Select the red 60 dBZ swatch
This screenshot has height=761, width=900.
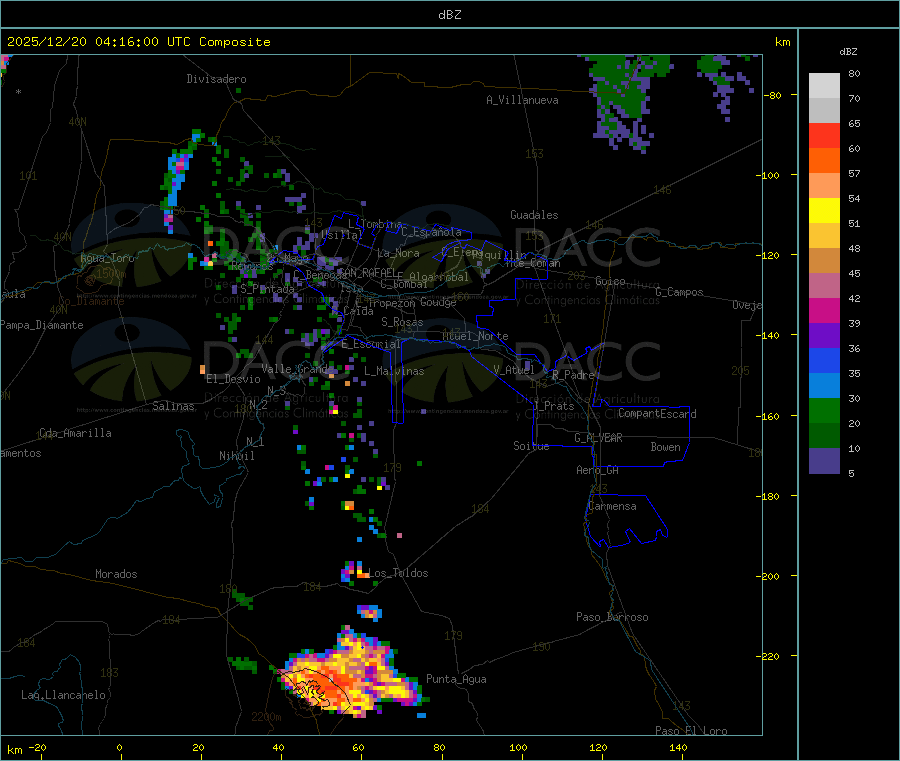(x=824, y=135)
